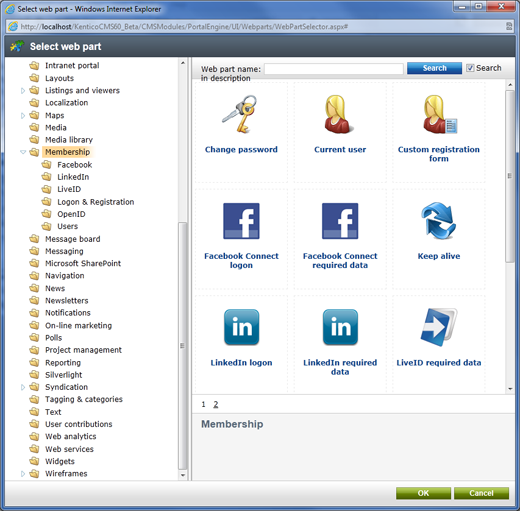Screen dimensions: 520x511
Task: Select the Newsletters category
Action: [67, 301]
